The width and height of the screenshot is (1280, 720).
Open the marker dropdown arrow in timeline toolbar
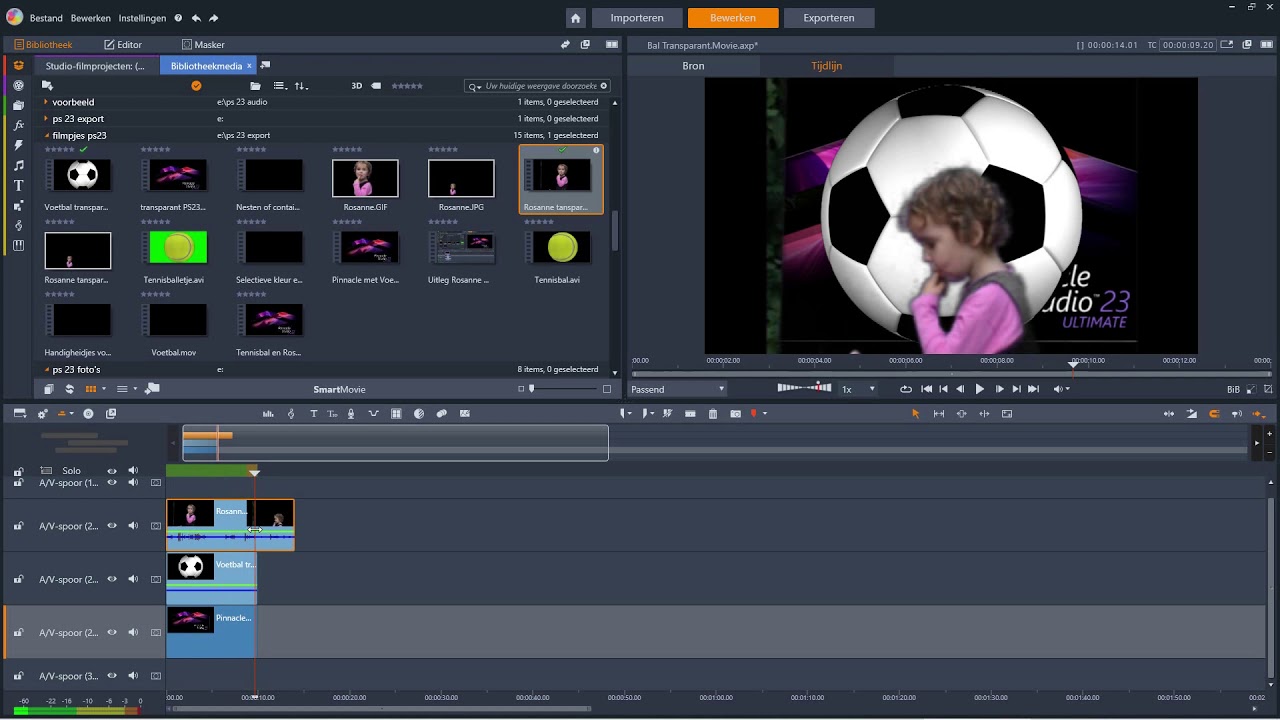click(765, 414)
